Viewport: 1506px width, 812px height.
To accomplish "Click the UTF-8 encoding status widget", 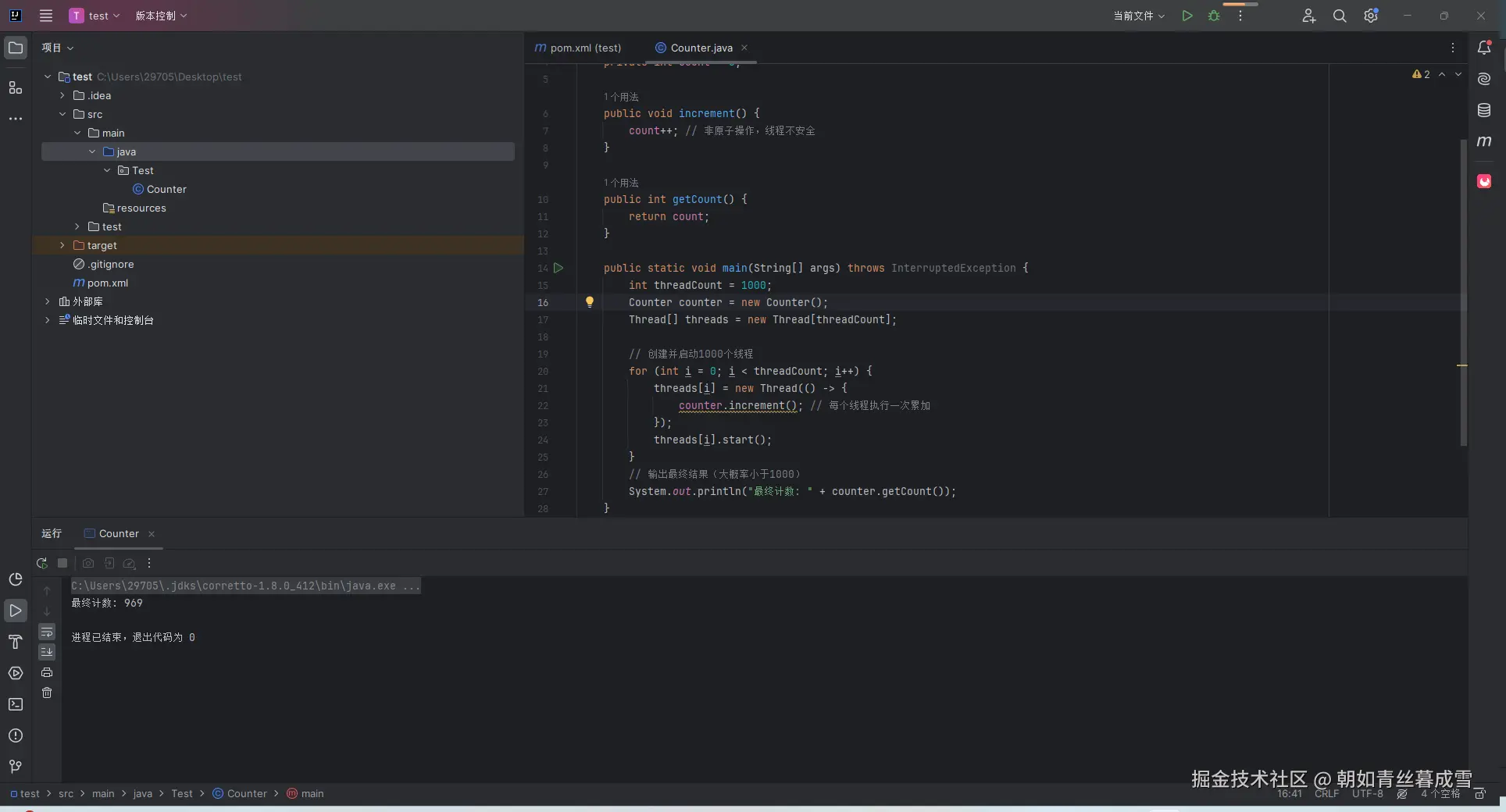I will [x=1367, y=793].
